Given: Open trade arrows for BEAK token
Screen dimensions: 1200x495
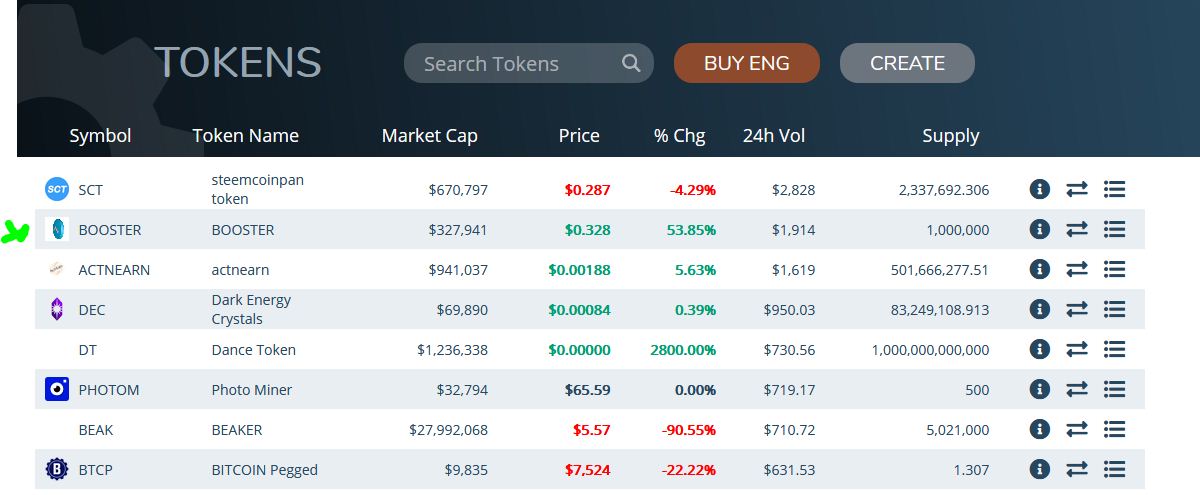Looking at the screenshot, I should point(1077,429).
